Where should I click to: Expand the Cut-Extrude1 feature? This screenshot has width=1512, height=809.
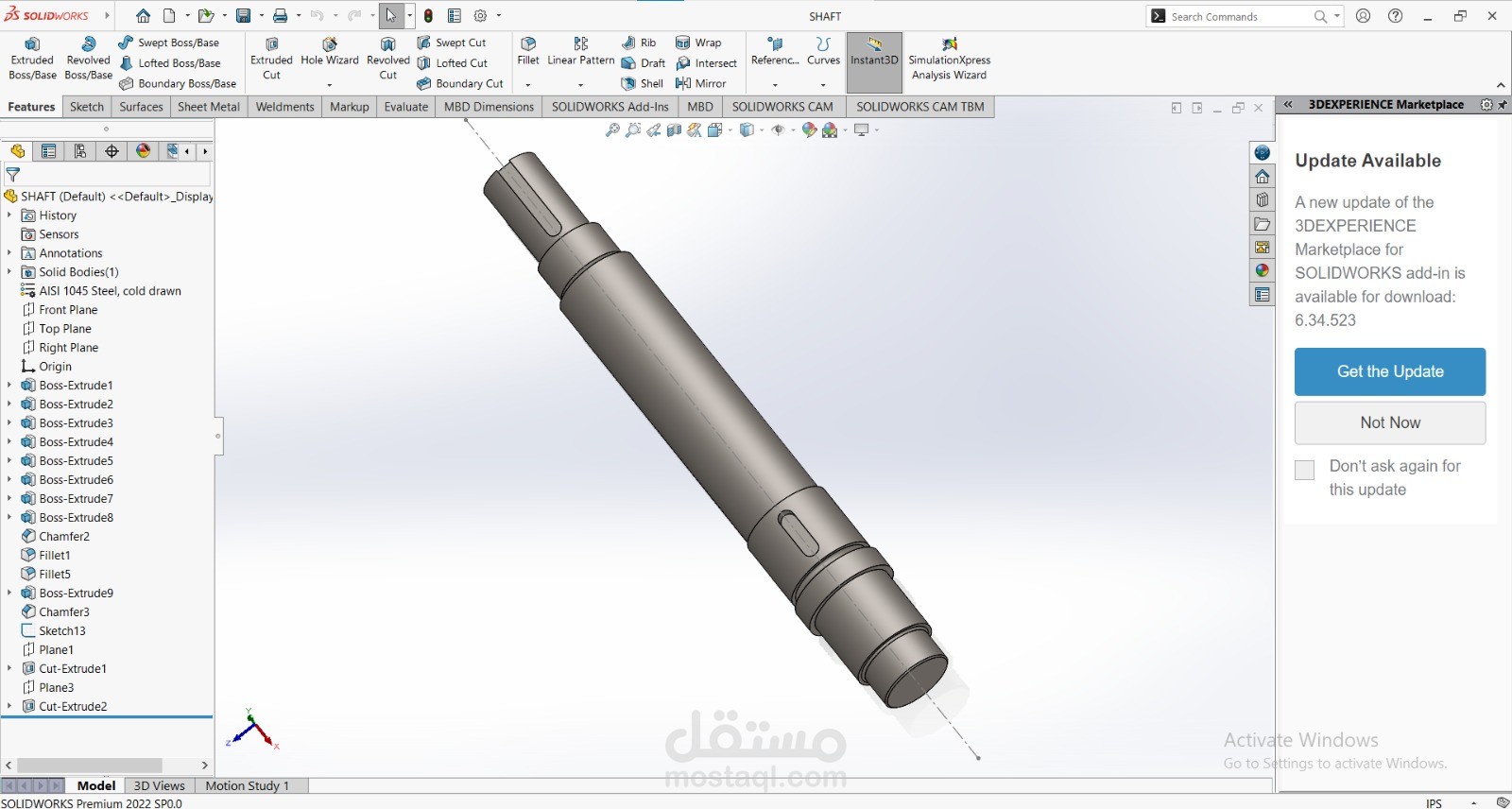tap(9, 669)
